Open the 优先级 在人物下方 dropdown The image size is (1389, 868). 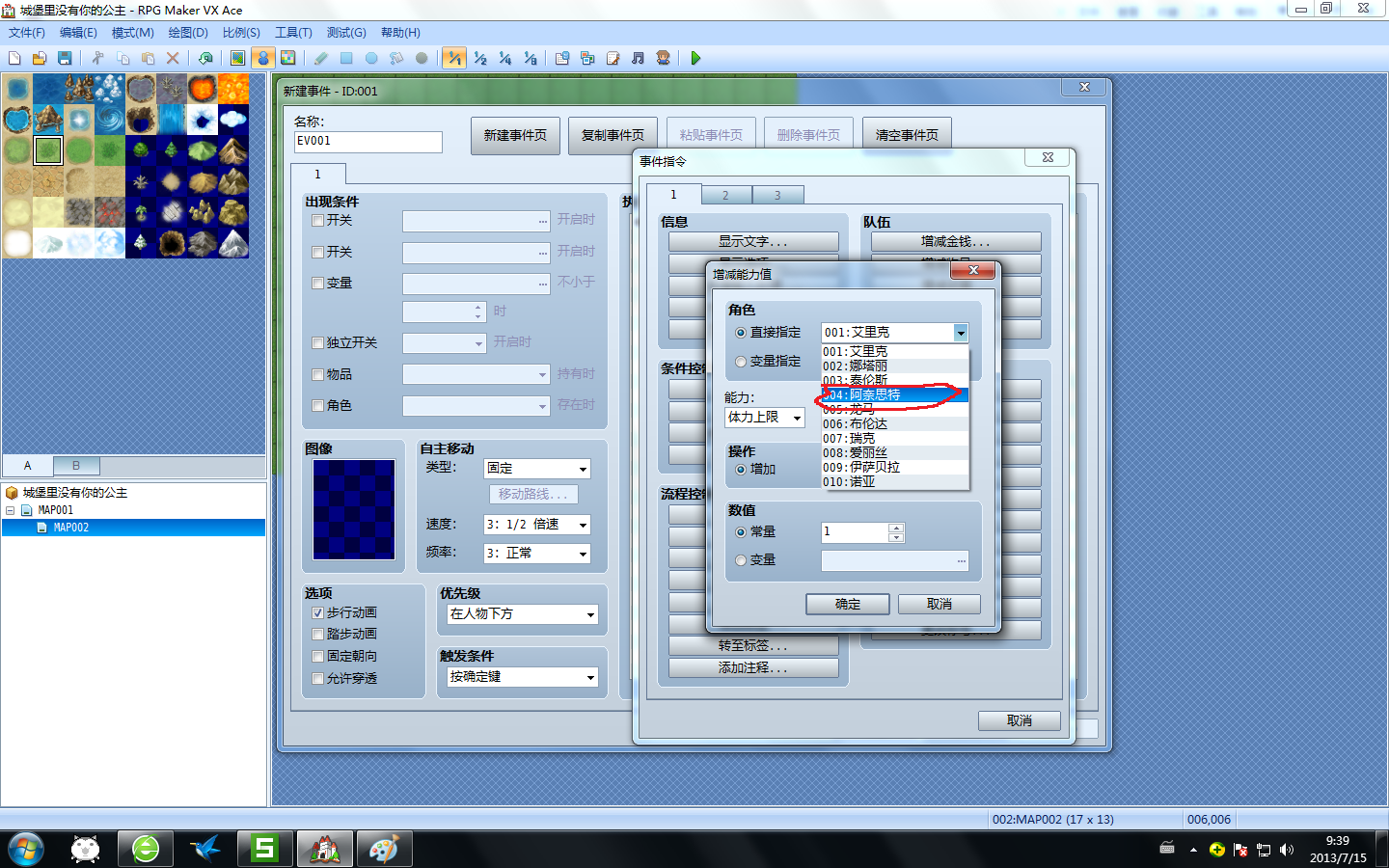click(523, 614)
